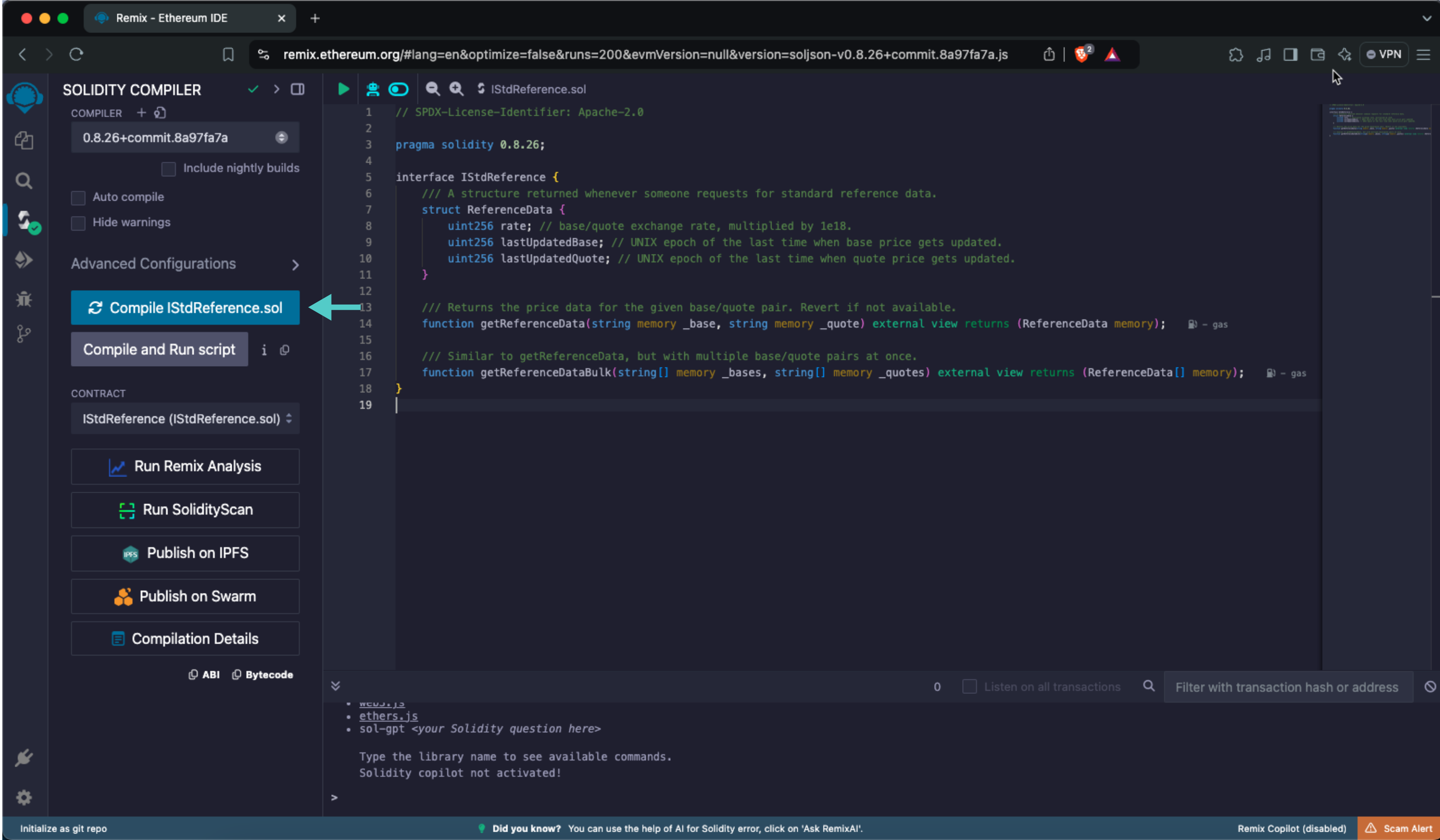The image size is (1440, 840).
Task: Open the Debugger bug icon
Action: (24, 298)
